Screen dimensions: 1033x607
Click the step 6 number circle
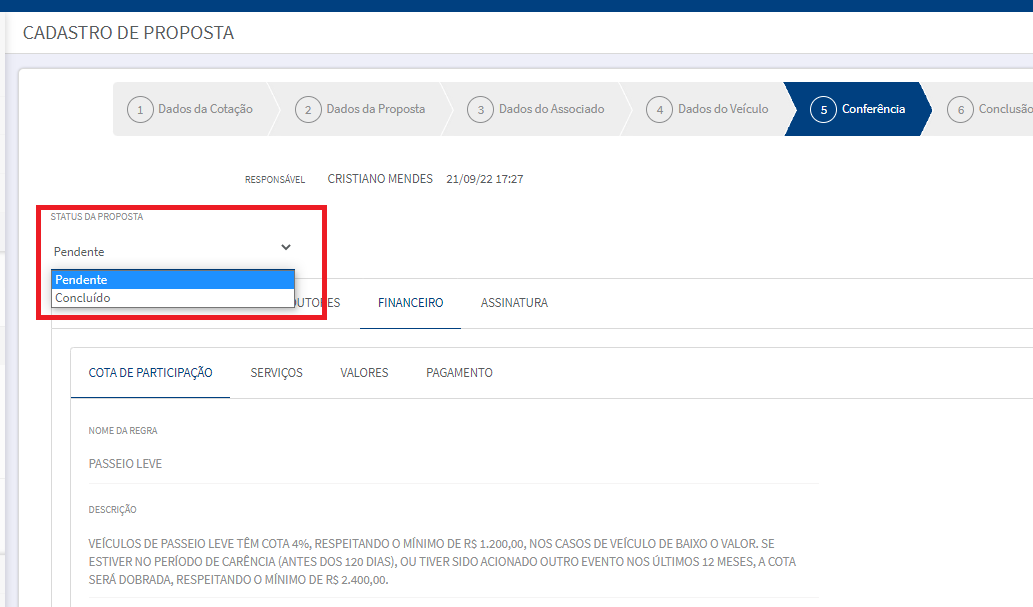(x=961, y=109)
